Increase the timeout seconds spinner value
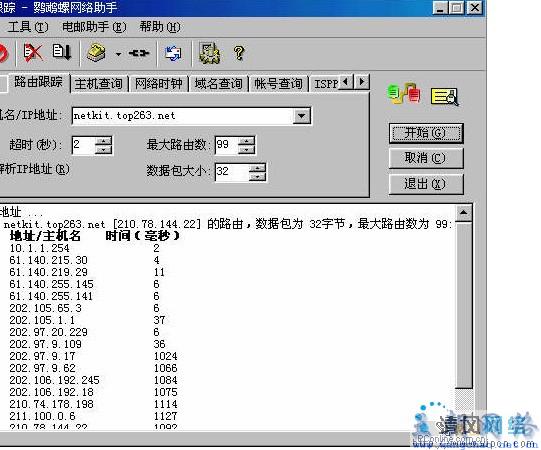The height and width of the screenshot is (450, 541). (x=104, y=141)
